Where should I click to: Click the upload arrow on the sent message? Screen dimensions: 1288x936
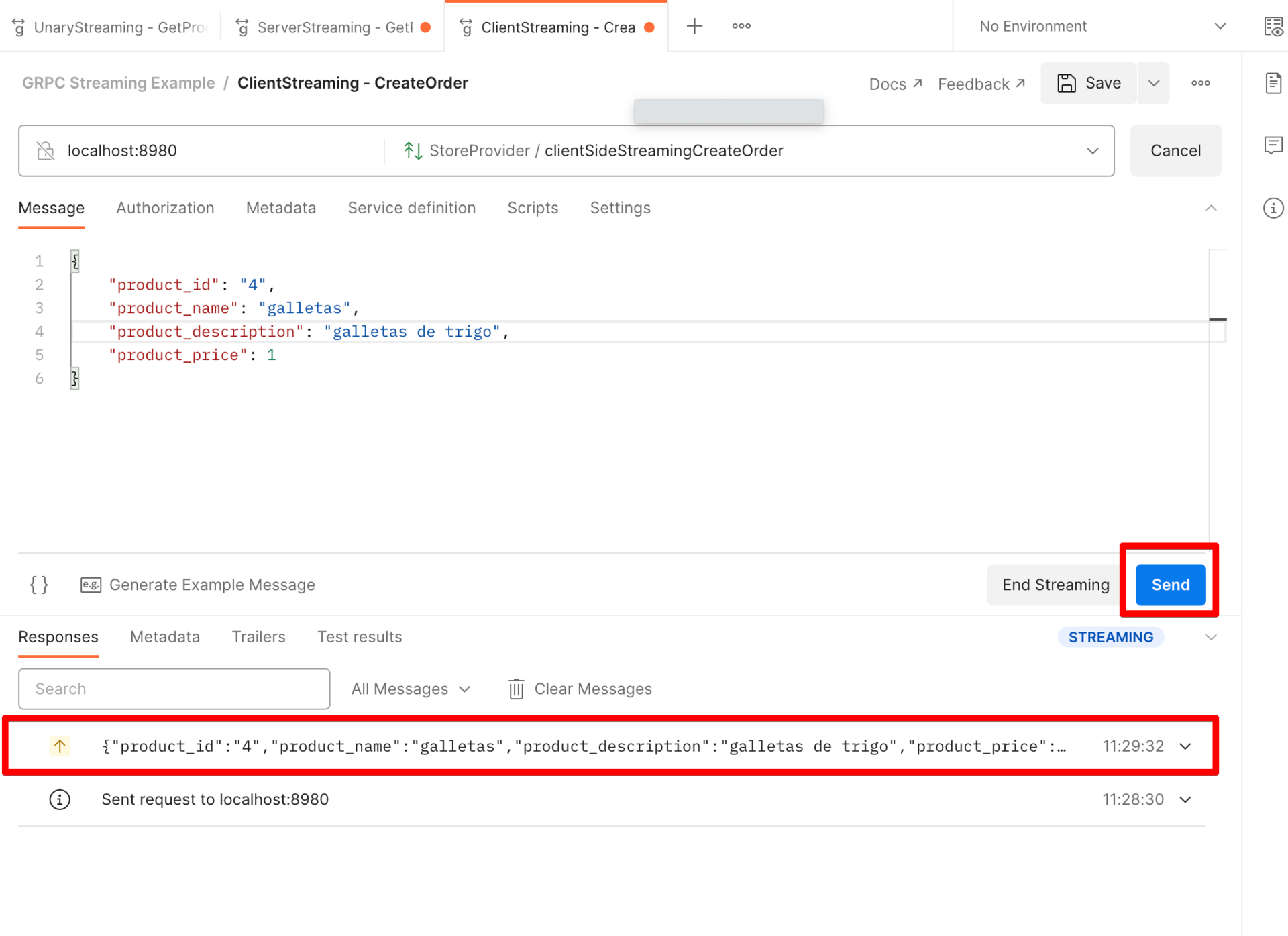pyautogui.click(x=60, y=746)
